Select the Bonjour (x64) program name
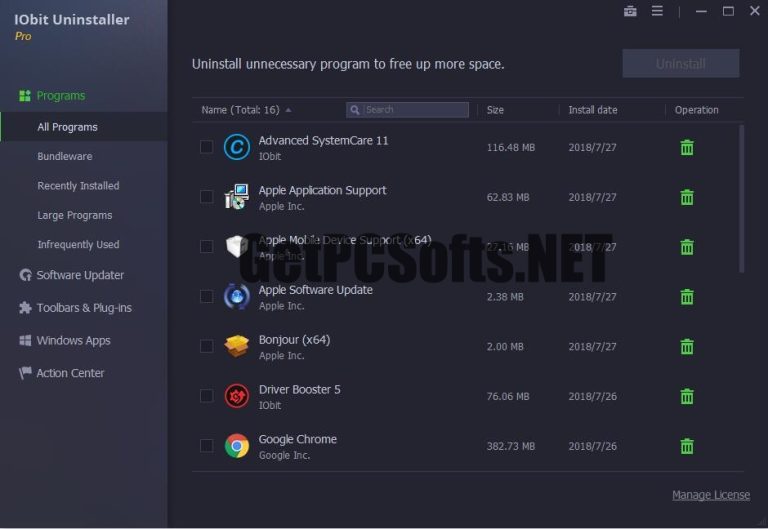 click(294, 339)
